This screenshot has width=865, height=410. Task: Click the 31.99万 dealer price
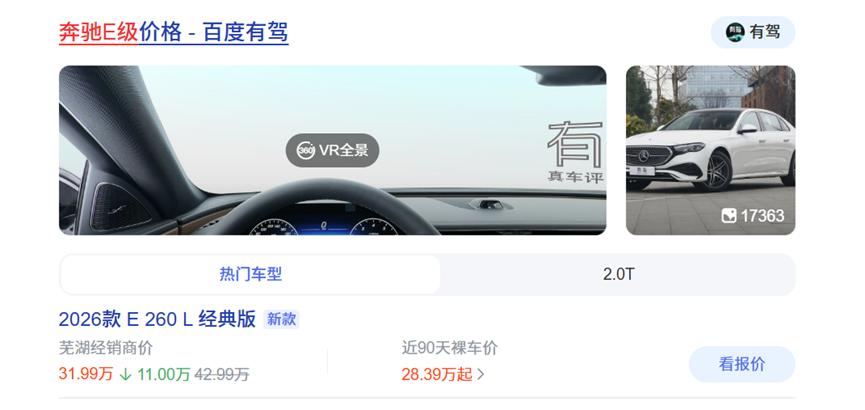(x=86, y=375)
